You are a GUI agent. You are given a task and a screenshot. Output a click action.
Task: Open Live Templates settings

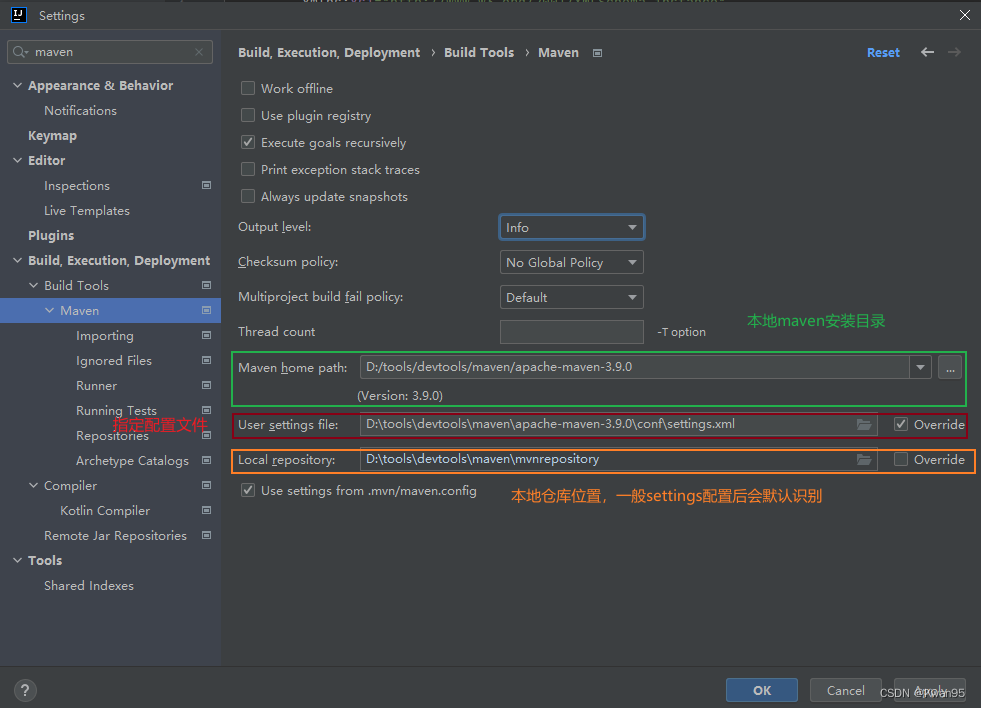coord(87,211)
